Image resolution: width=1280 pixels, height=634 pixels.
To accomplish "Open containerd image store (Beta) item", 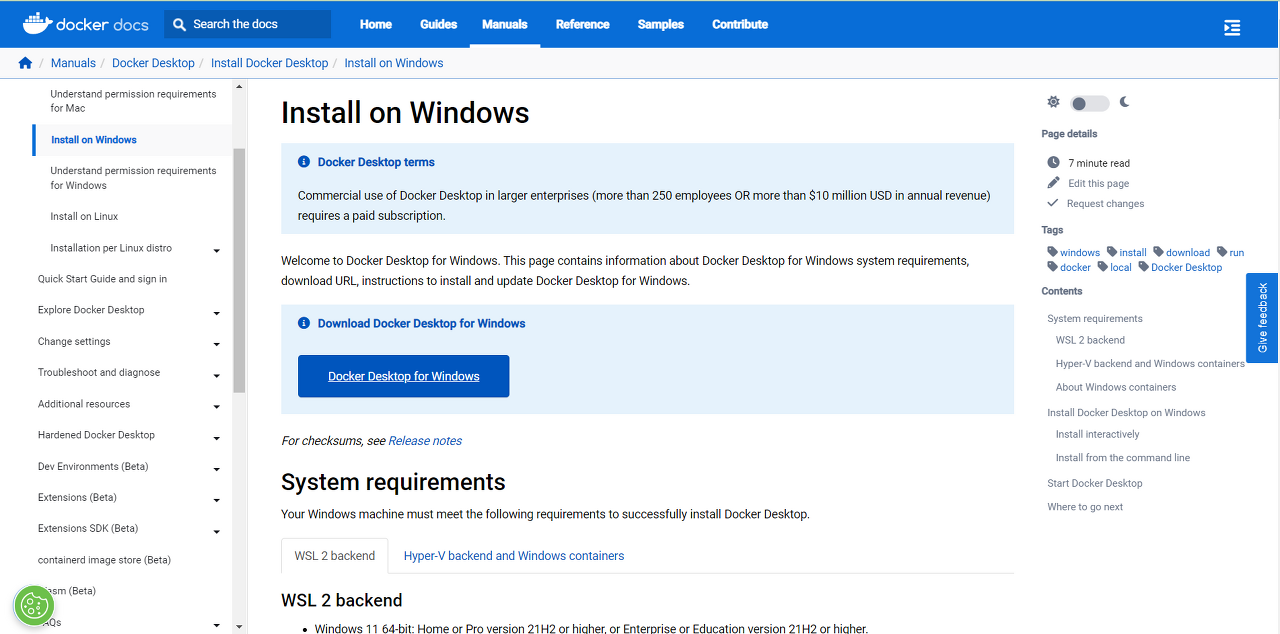I will (x=104, y=560).
